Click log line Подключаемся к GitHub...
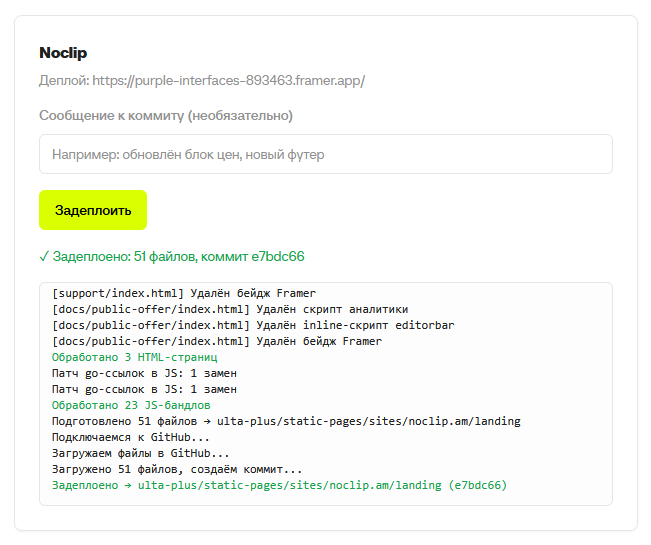The width and height of the screenshot is (651, 545). (x=131, y=437)
